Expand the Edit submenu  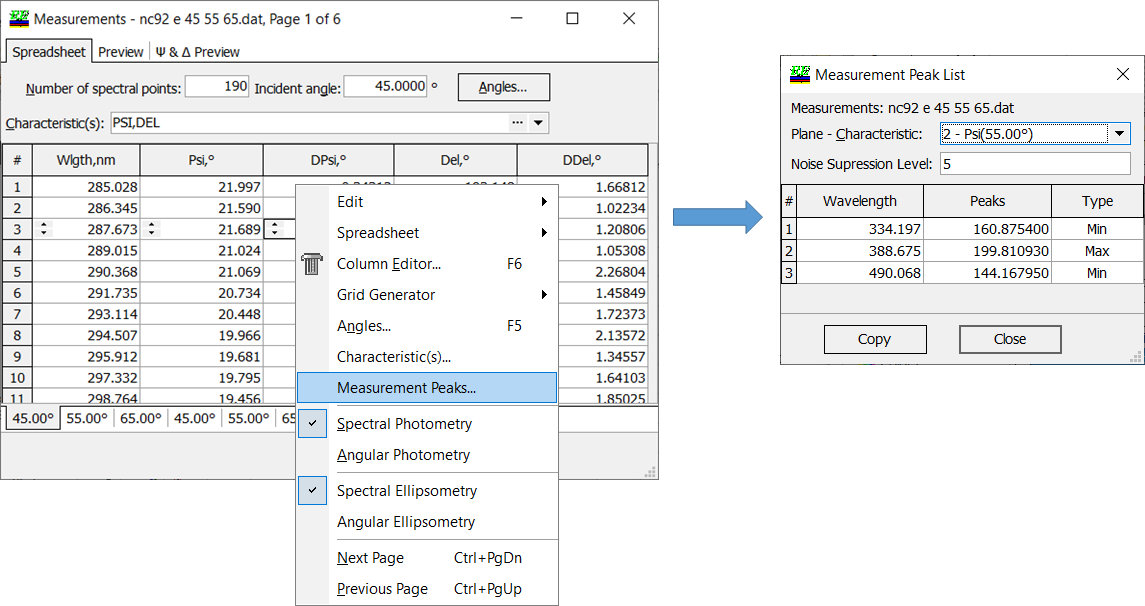(x=427, y=202)
